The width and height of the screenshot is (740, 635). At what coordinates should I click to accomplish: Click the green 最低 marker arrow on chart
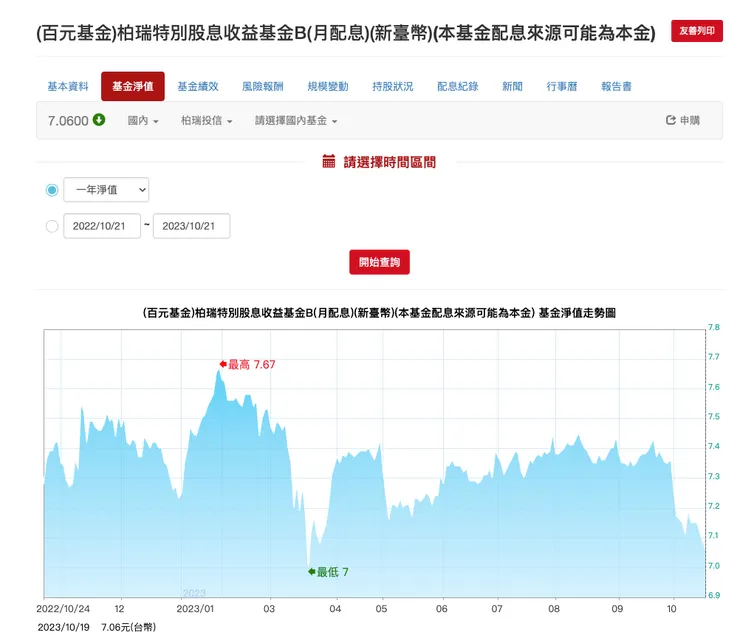point(311,571)
